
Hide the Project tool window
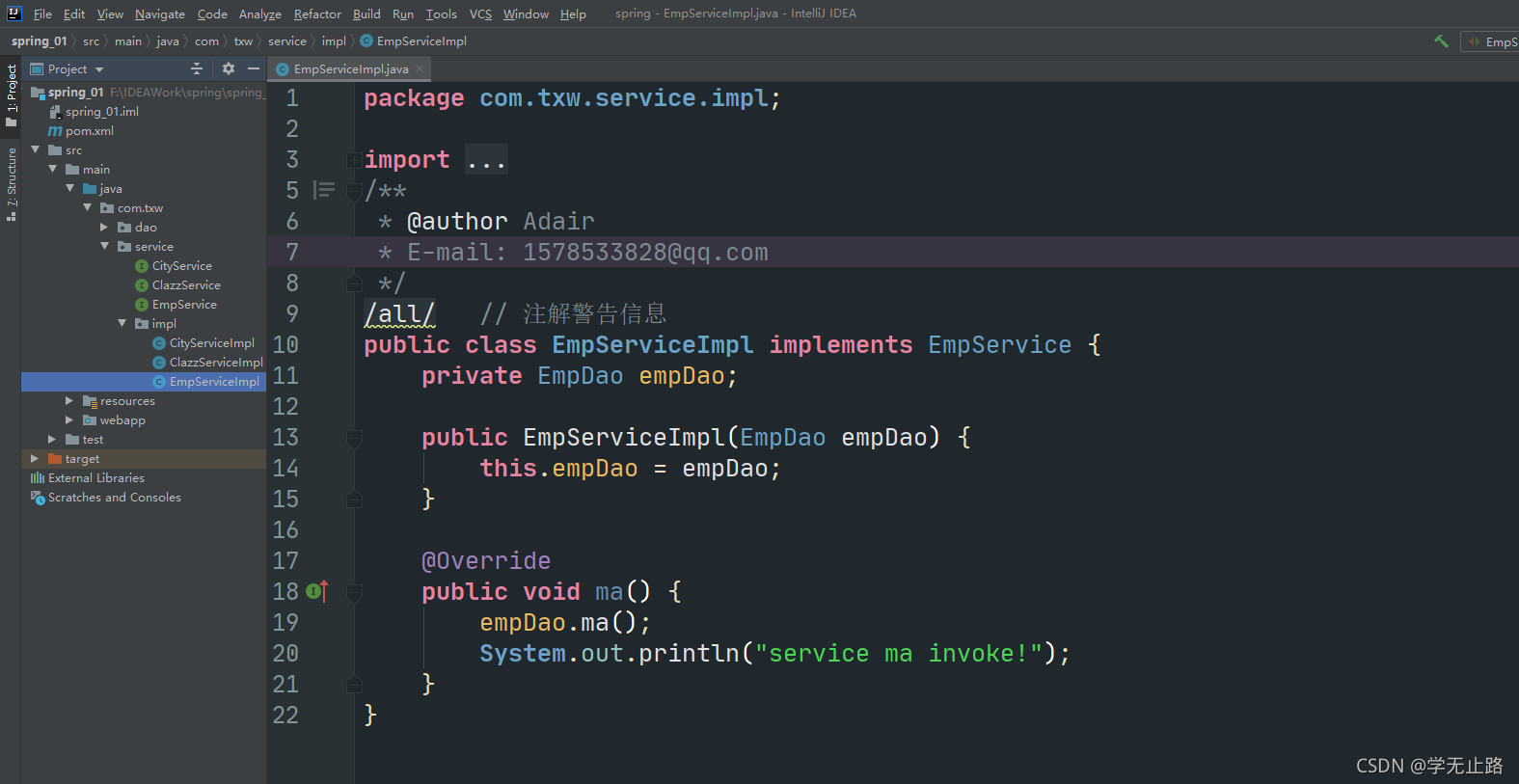pyautogui.click(x=254, y=68)
